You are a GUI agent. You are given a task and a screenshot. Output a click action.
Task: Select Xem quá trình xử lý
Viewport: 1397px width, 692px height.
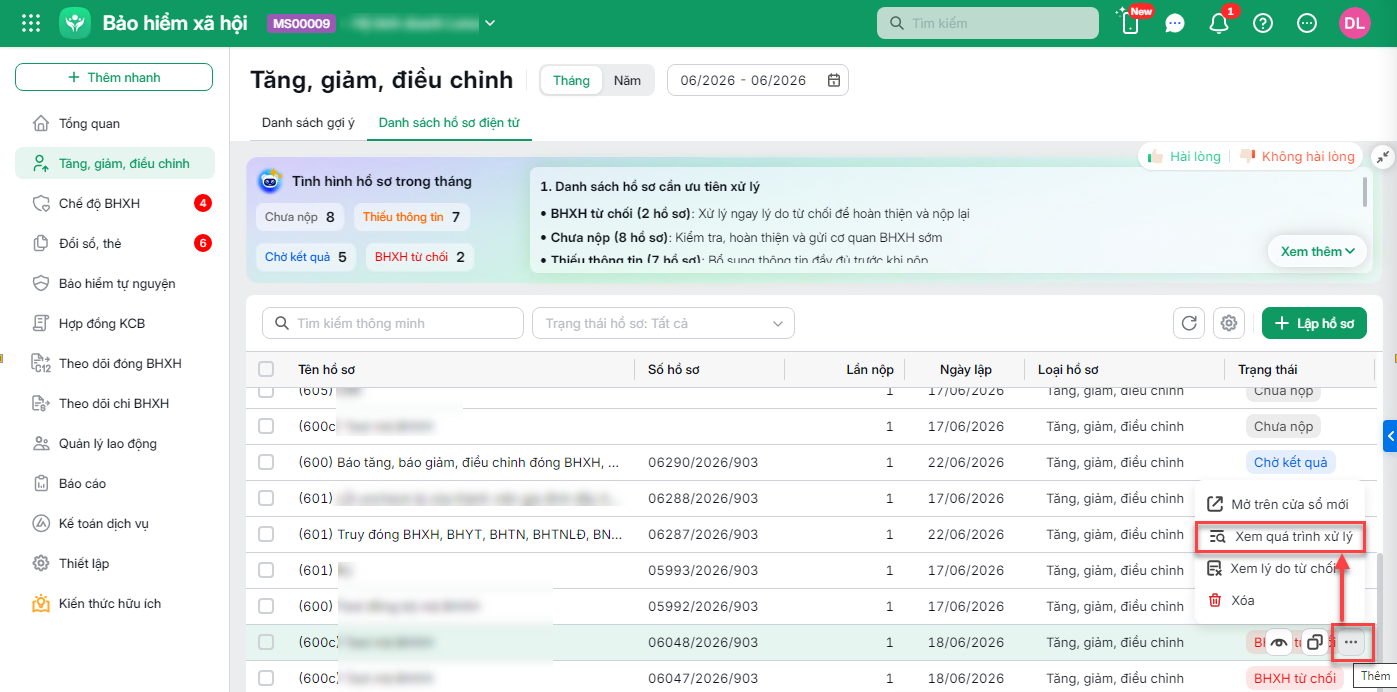1280,536
